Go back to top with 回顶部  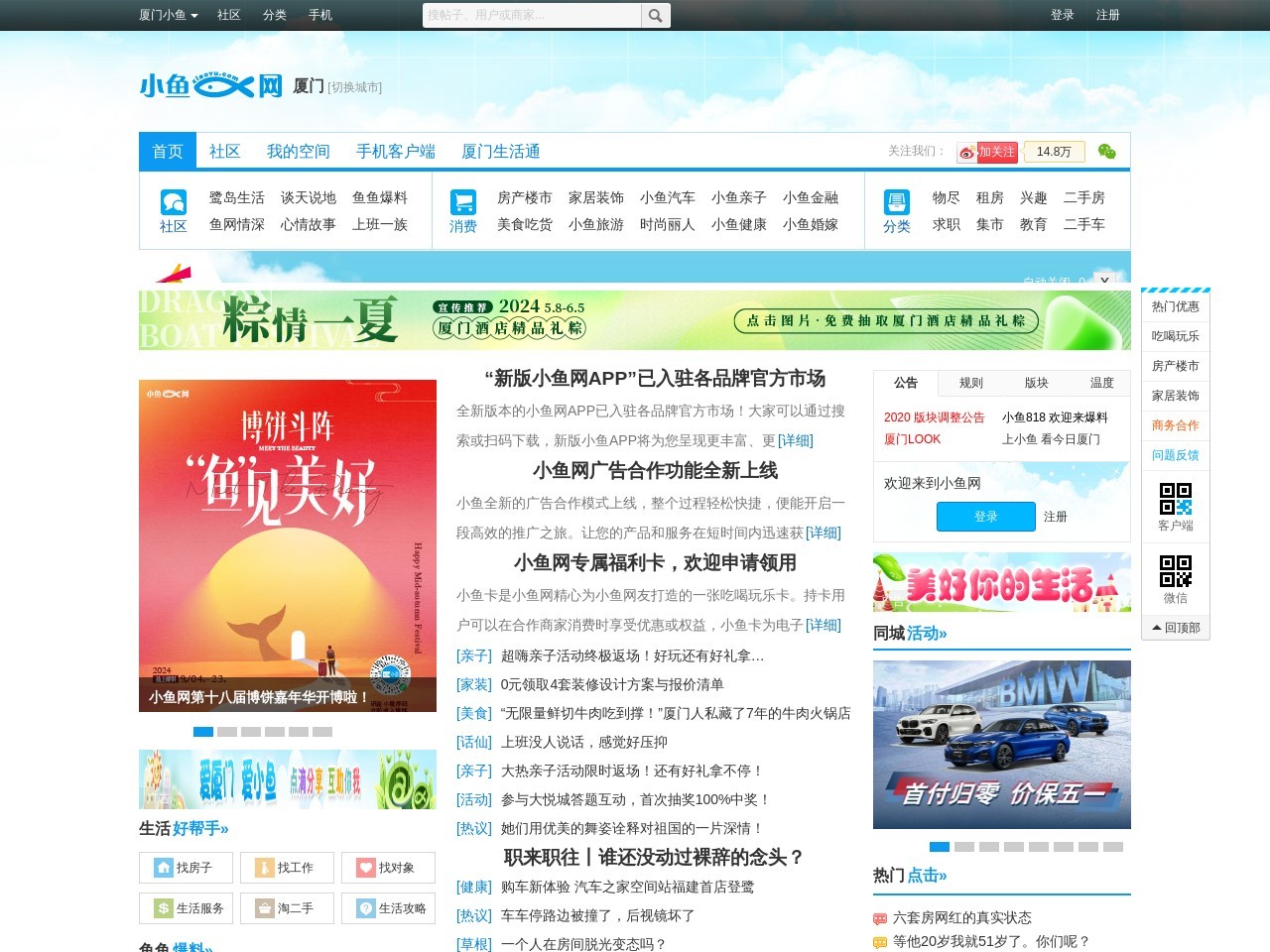click(x=1176, y=628)
